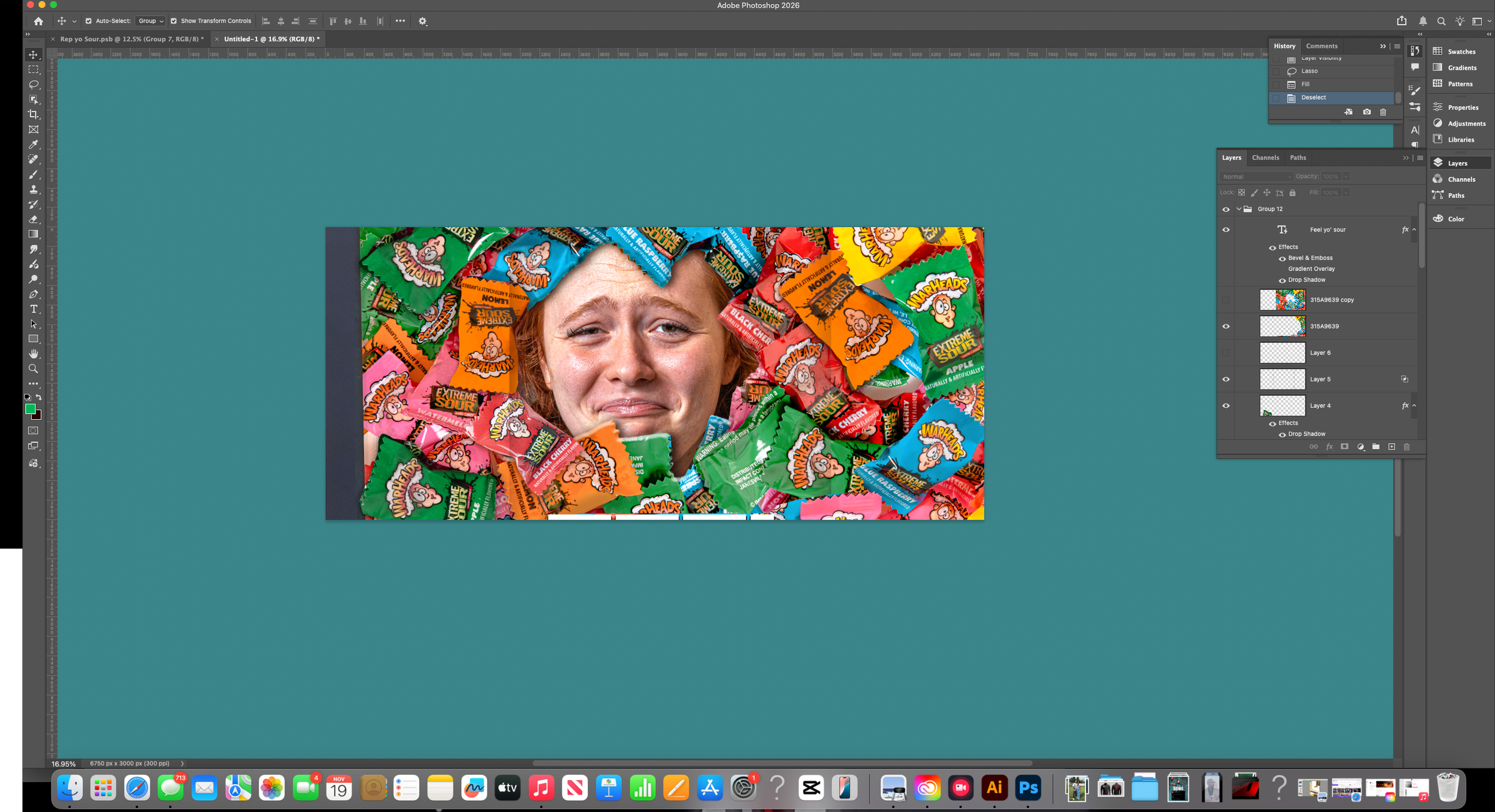This screenshot has width=1495, height=812.
Task: Select the Eraser tool
Action: tap(33, 219)
